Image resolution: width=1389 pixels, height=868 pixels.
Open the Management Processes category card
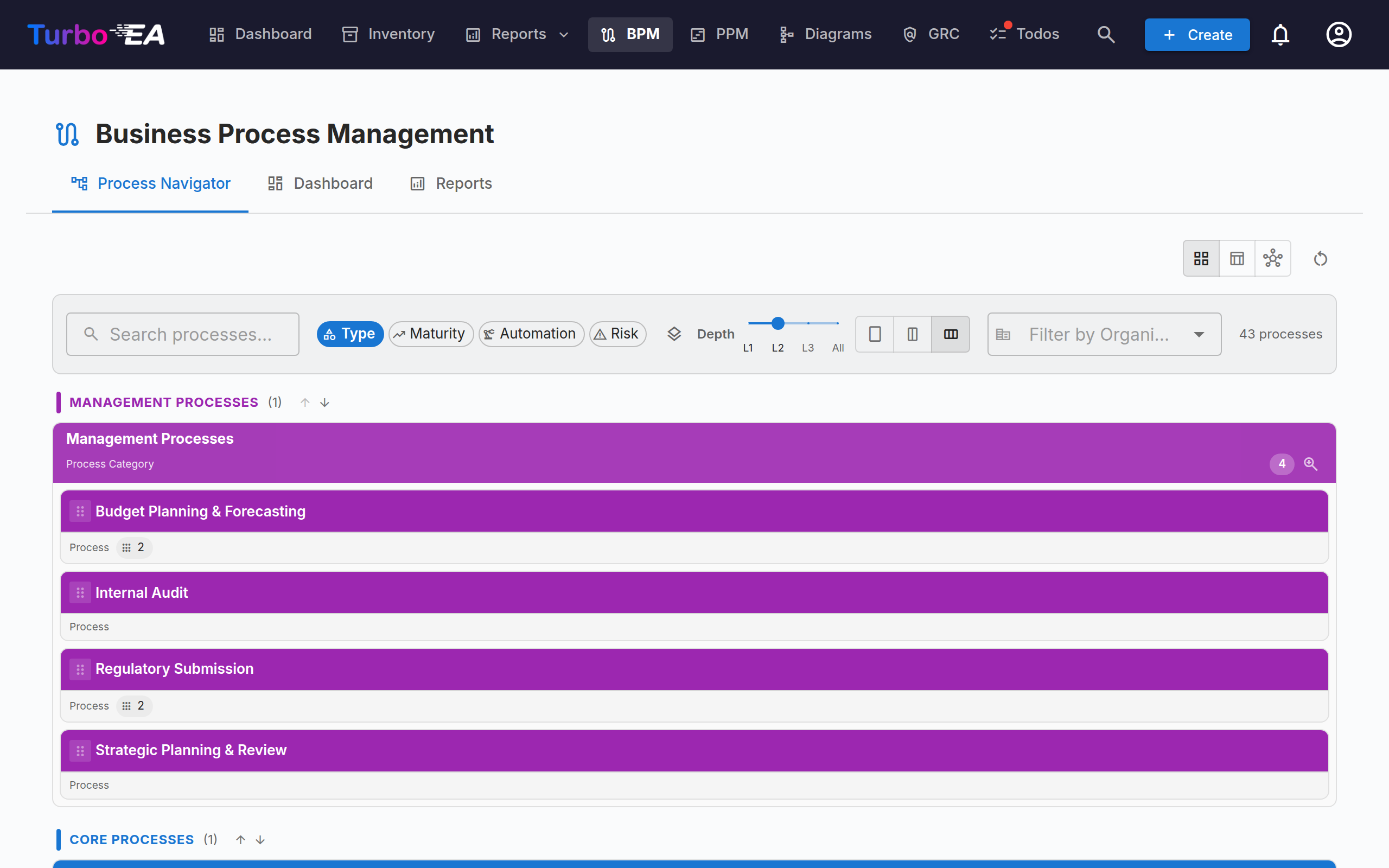click(x=694, y=453)
